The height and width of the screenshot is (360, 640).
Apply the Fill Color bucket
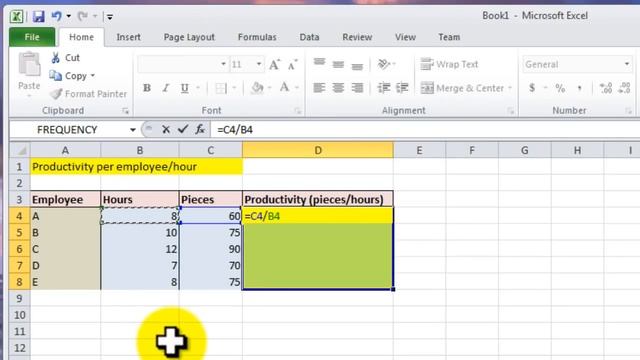pos(257,88)
